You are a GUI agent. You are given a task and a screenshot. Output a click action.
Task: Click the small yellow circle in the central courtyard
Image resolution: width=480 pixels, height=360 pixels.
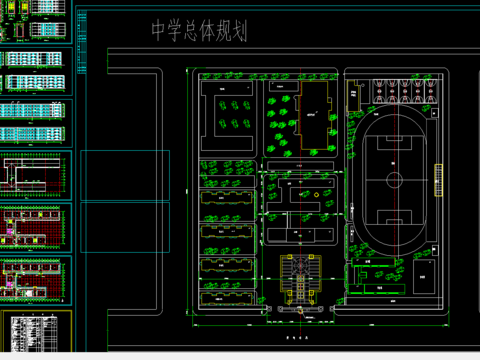point(316,195)
